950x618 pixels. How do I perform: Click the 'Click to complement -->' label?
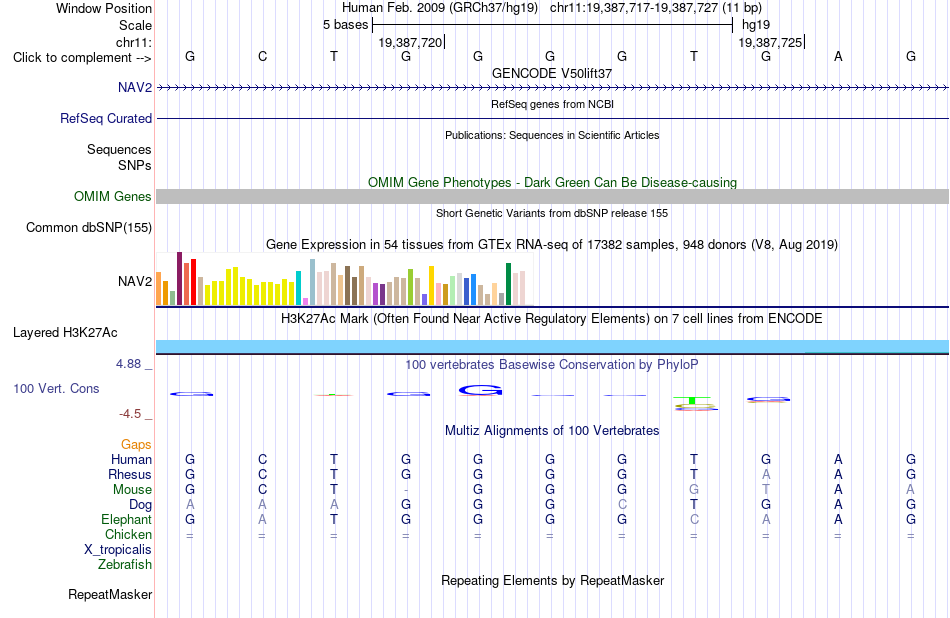pyautogui.click(x=82, y=58)
